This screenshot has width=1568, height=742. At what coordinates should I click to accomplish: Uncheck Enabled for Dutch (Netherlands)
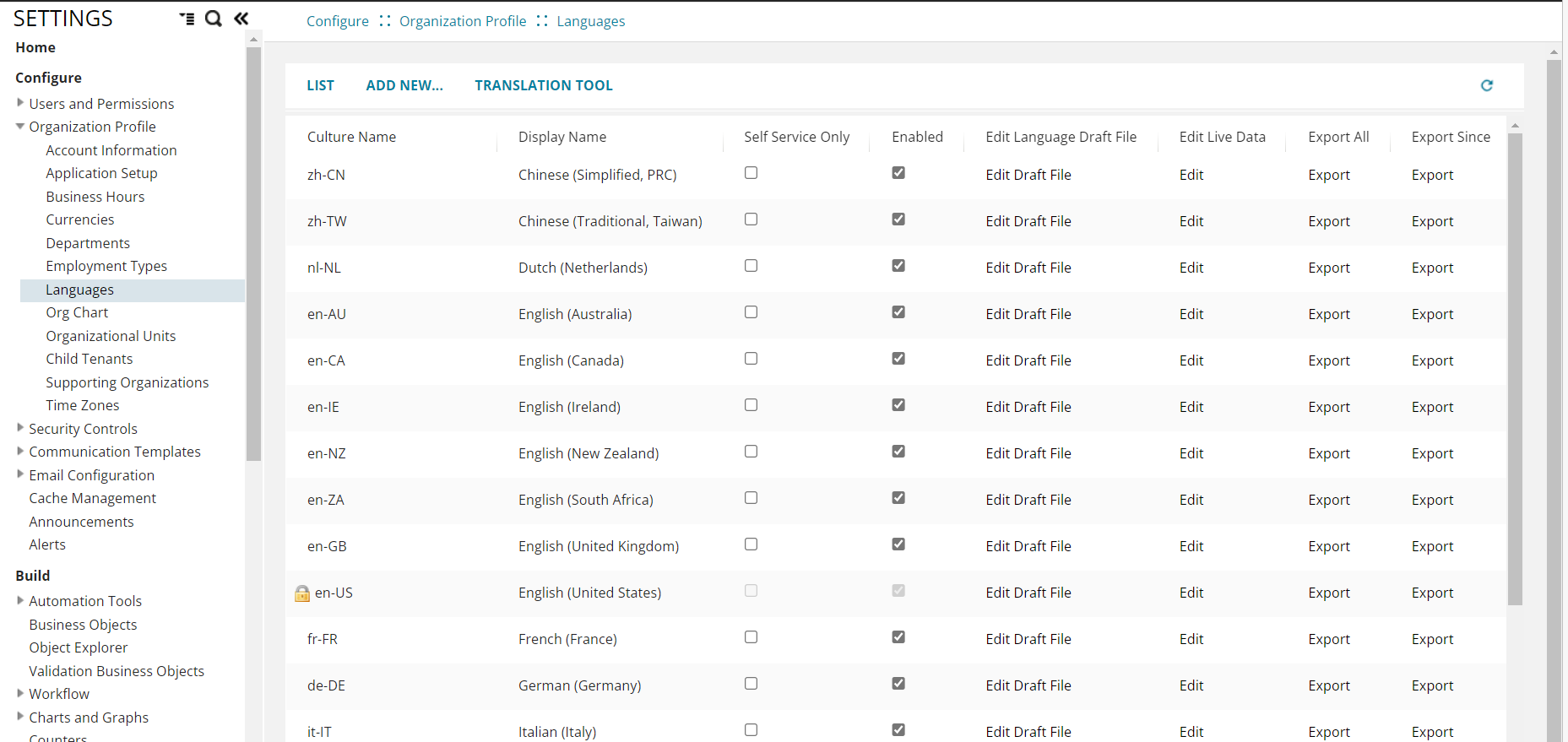898,266
